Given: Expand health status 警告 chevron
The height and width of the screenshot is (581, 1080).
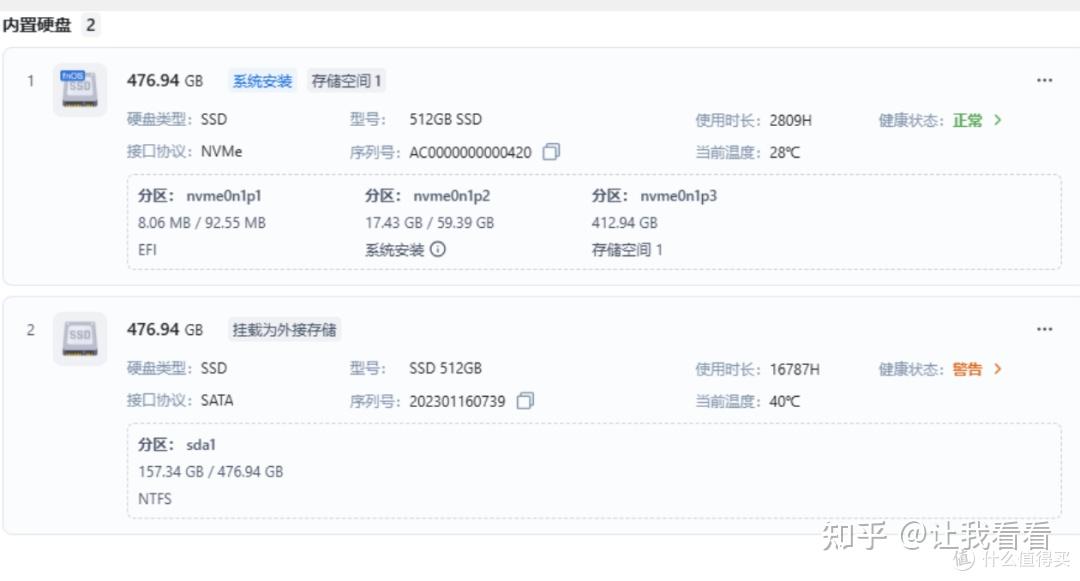Looking at the screenshot, I should point(997,369).
